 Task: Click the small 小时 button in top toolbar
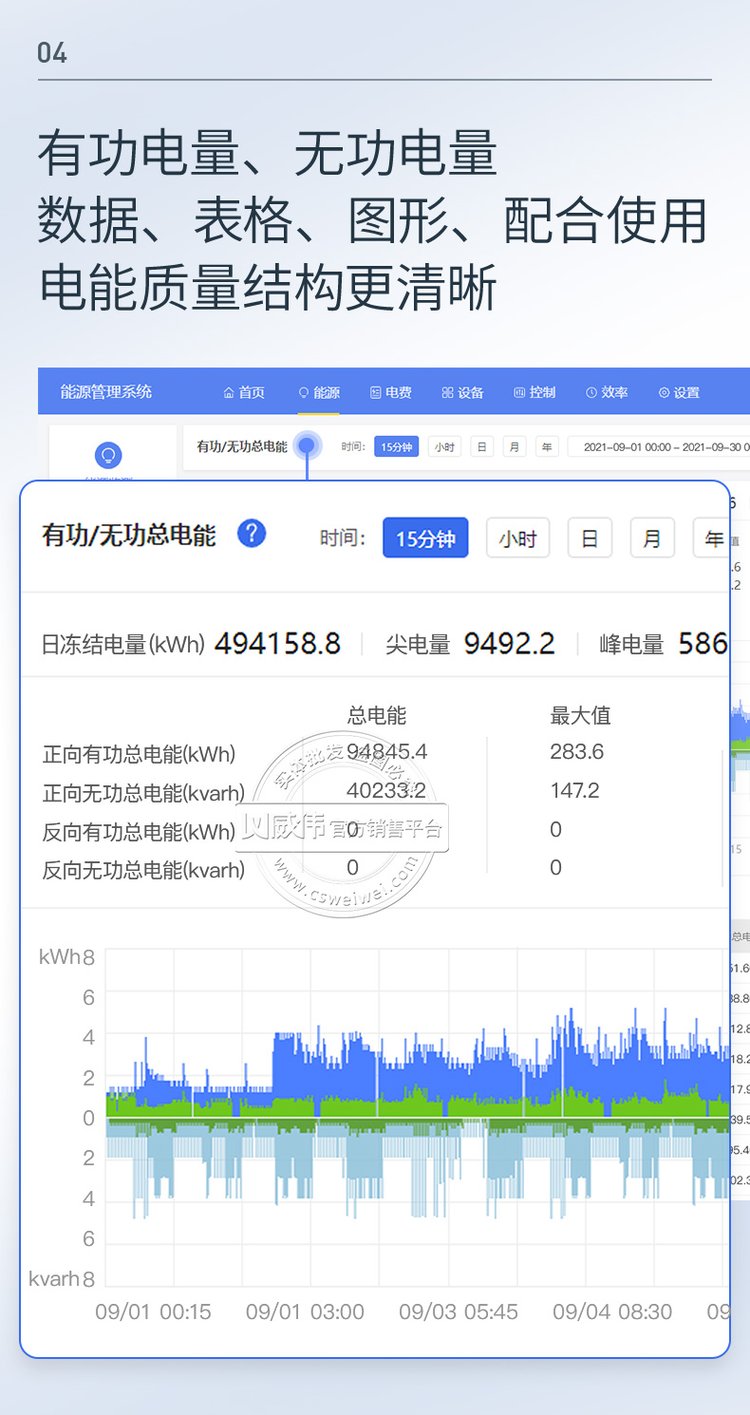pos(444,447)
